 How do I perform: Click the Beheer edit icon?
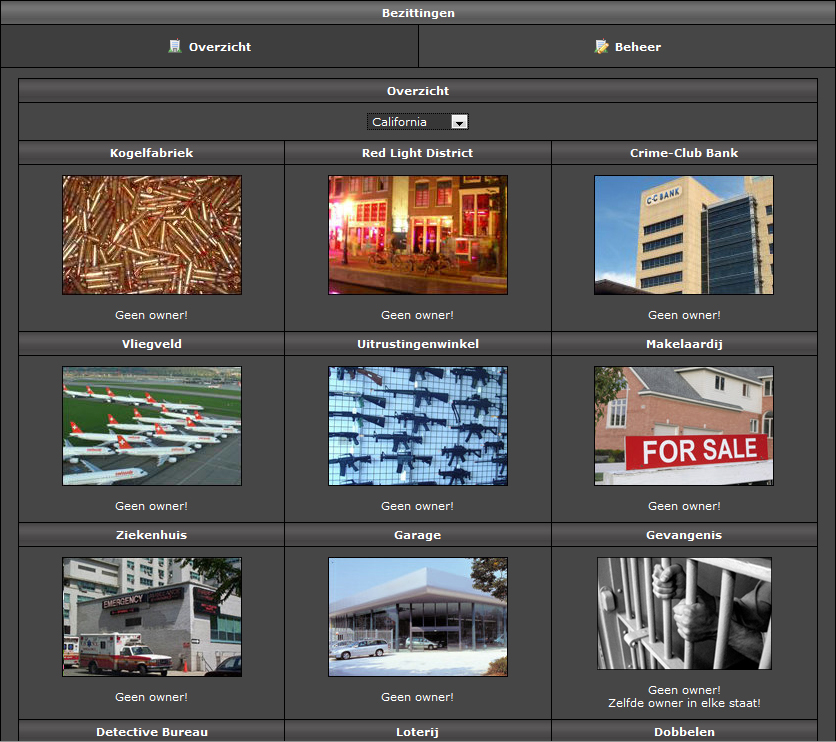tap(602, 46)
